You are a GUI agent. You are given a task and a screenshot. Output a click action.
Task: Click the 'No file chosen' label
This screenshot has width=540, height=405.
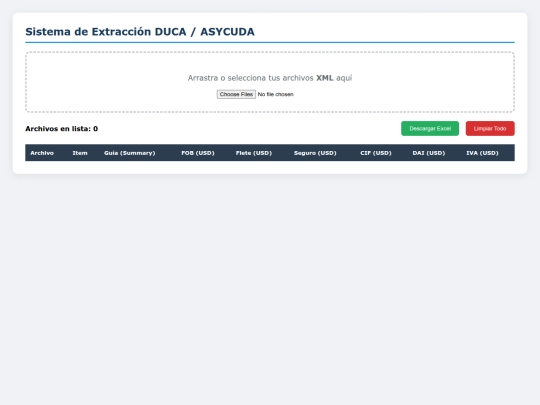point(276,94)
